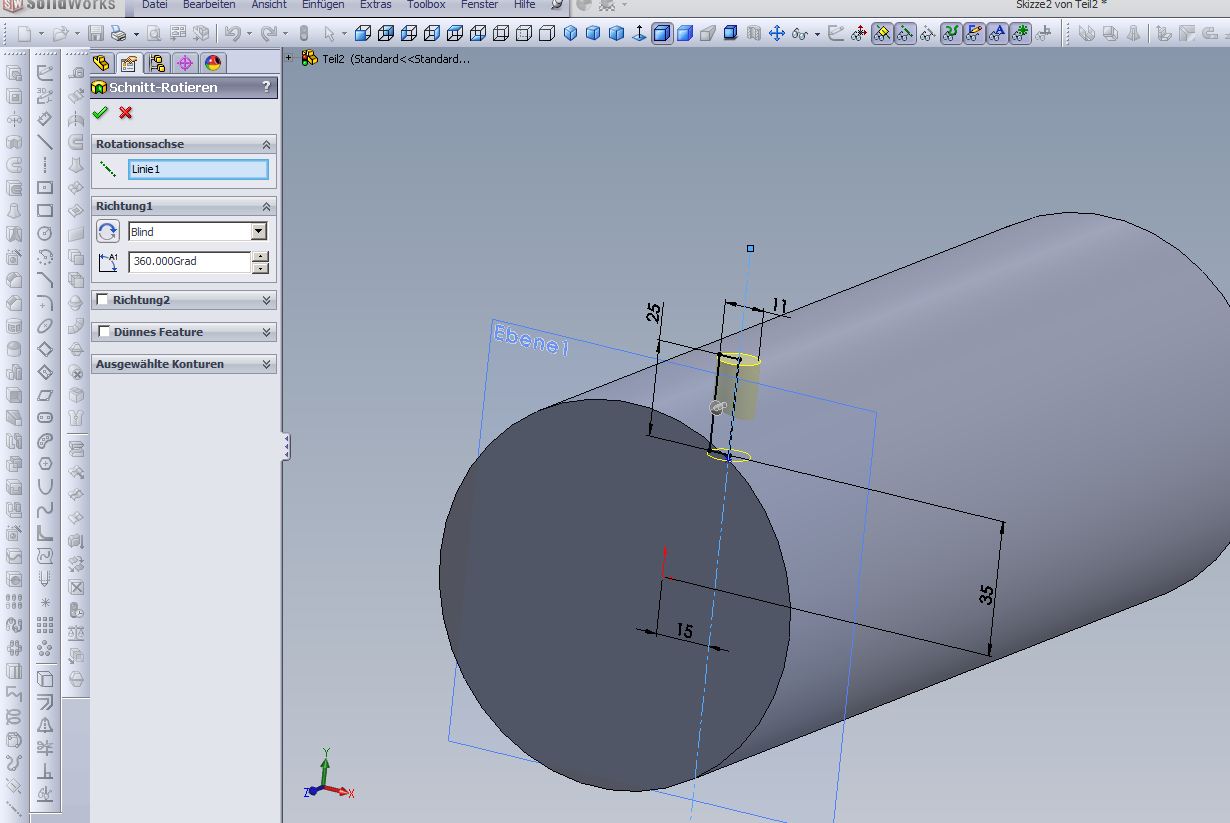Open the Extras menu
Screen dimensions: 1230x823
(x=376, y=5)
